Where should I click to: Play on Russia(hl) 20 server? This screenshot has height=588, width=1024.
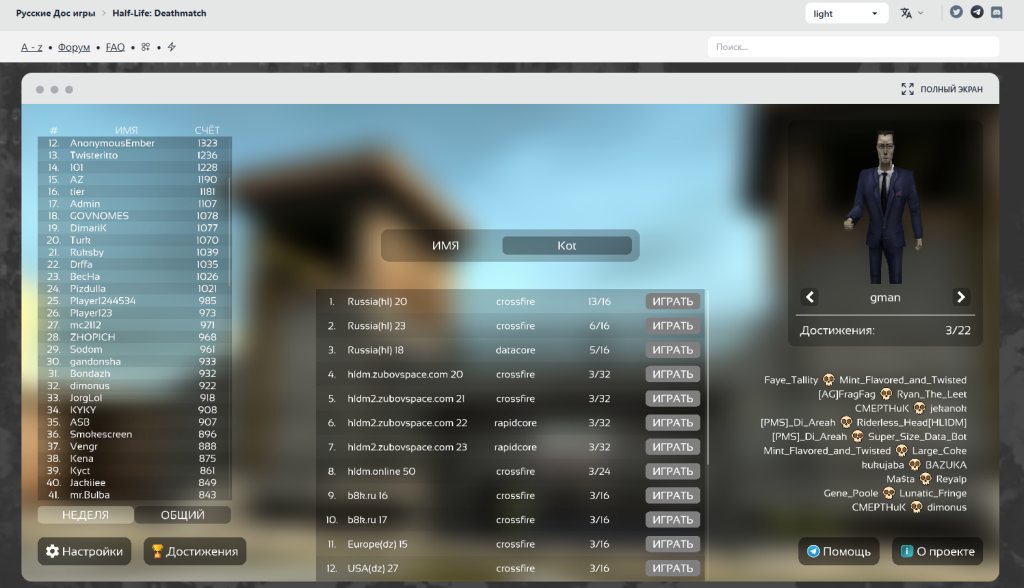673,301
